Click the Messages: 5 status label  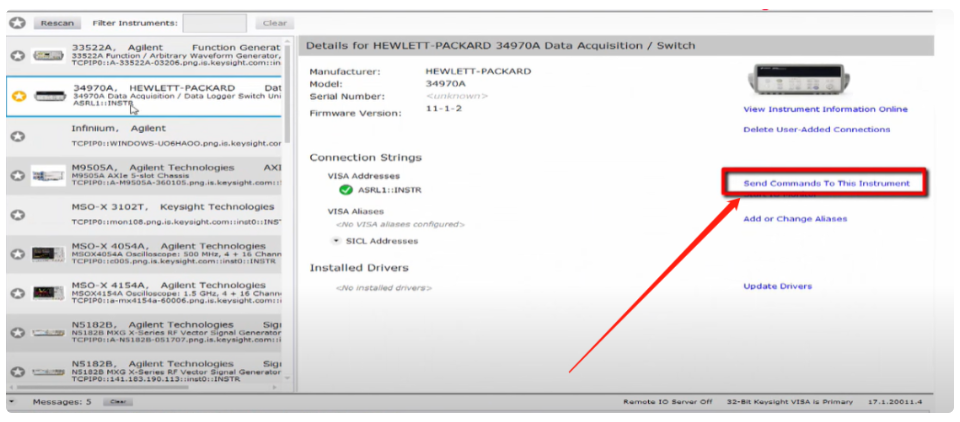click(x=62, y=402)
